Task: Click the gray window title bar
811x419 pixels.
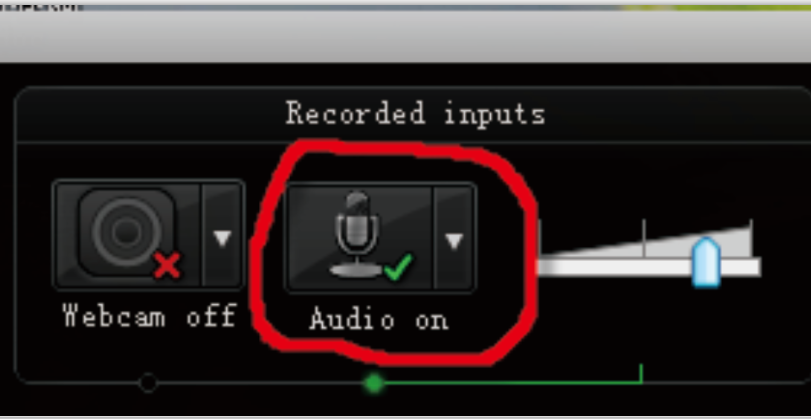Action: 406,36
